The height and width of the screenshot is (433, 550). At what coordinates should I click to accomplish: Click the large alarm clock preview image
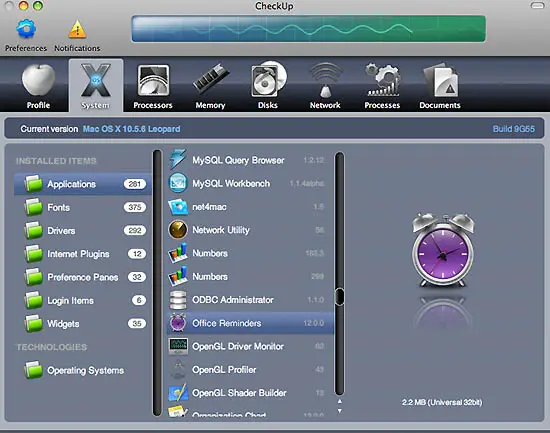click(x=443, y=250)
